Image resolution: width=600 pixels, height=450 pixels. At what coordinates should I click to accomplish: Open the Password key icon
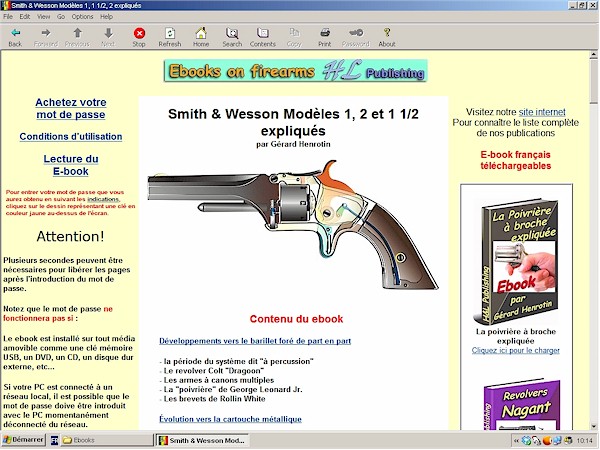356,33
